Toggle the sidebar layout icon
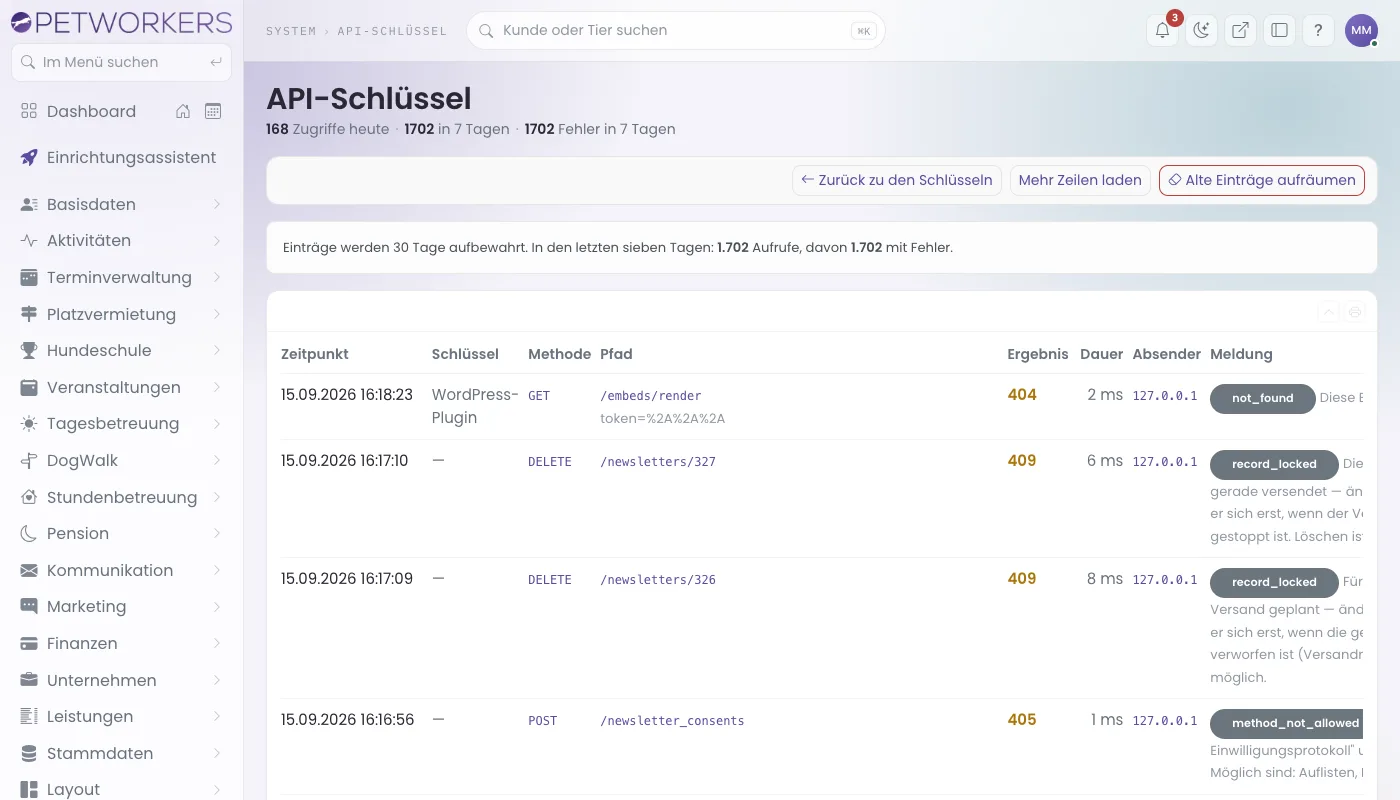The image size is (1400, 800). click(1279, 30)
